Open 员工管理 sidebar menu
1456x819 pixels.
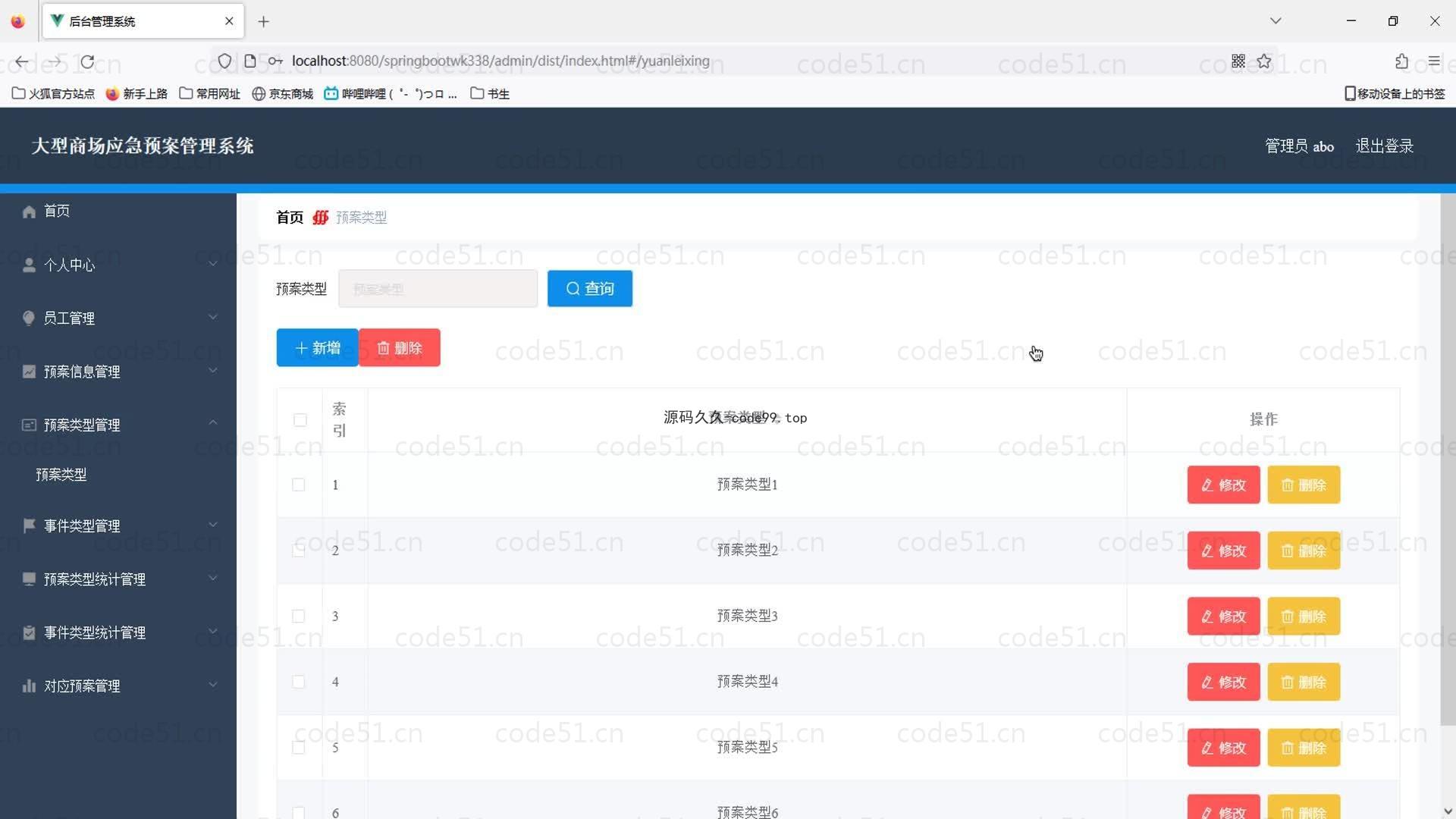118,318
